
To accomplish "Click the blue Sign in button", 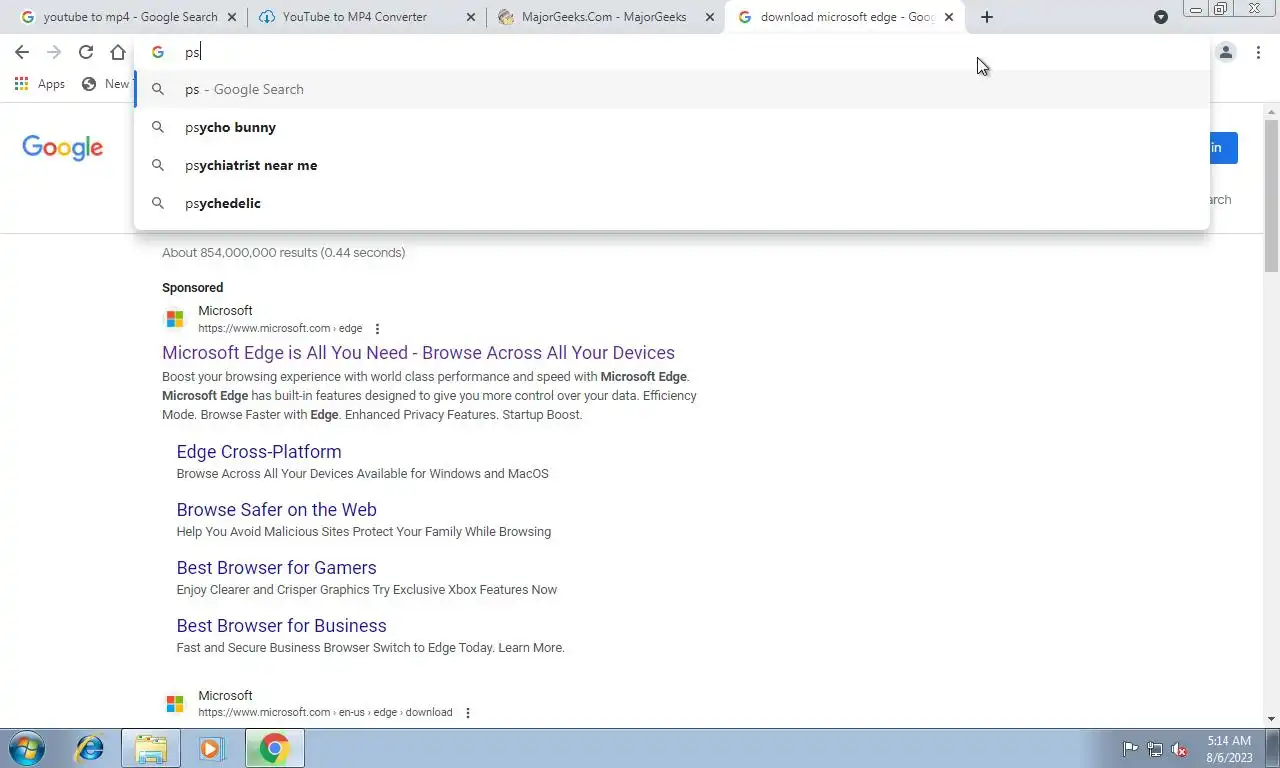I will coord(1223,148).
